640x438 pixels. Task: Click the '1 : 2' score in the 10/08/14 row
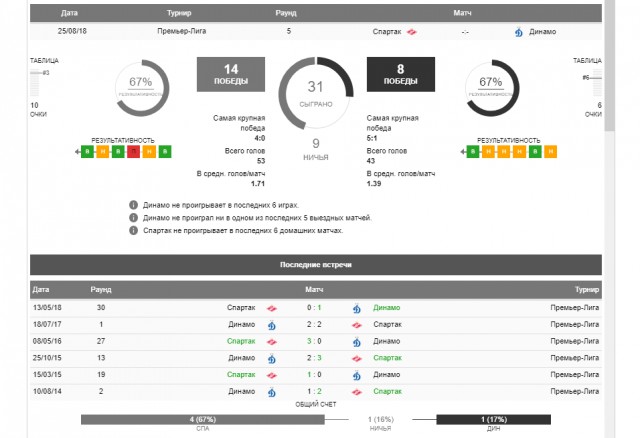tap(314, 391)
